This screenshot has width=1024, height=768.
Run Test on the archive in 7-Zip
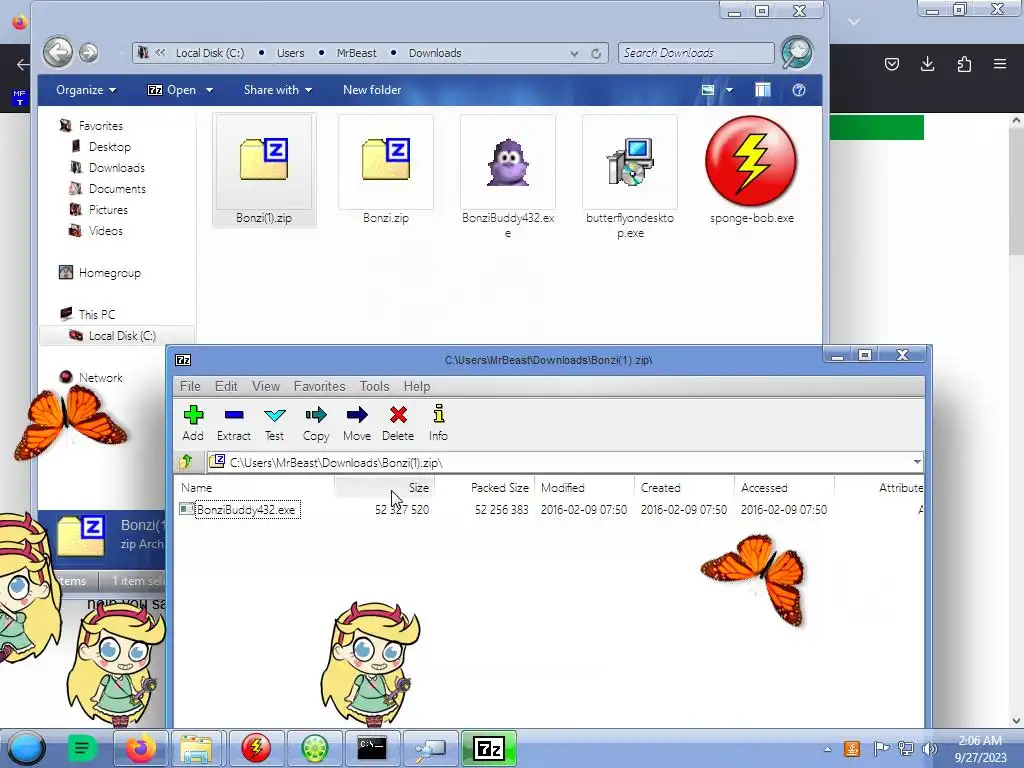click(x=274, y=423)
